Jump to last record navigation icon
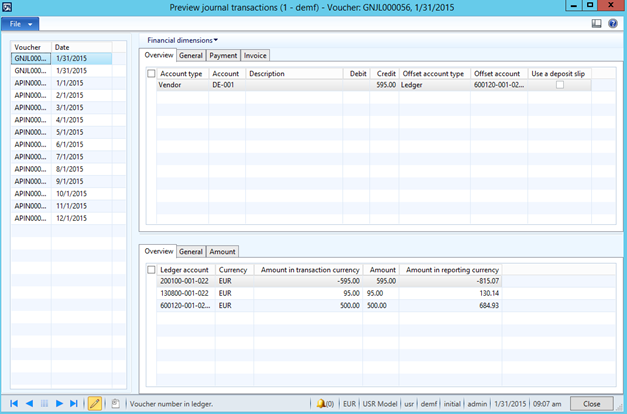The height and width of the screenshot is (414, 627). (75, 403)
